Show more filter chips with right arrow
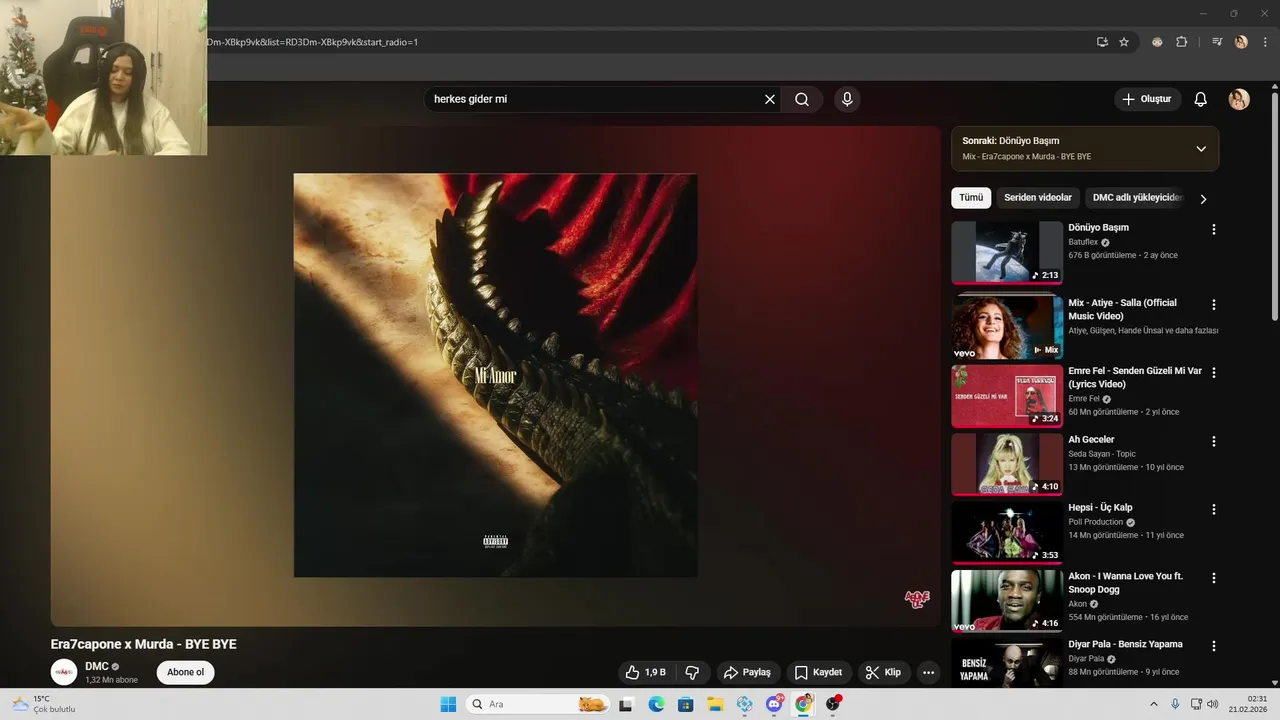The image size is (1280, 720). (x=1203, y=199)
